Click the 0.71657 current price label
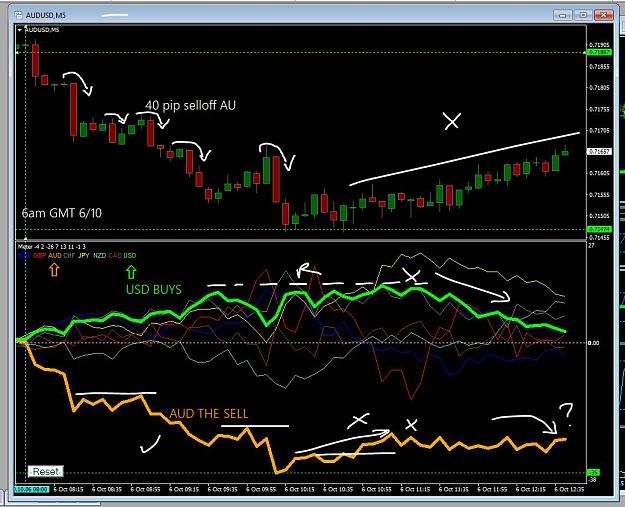 [599, 151]
